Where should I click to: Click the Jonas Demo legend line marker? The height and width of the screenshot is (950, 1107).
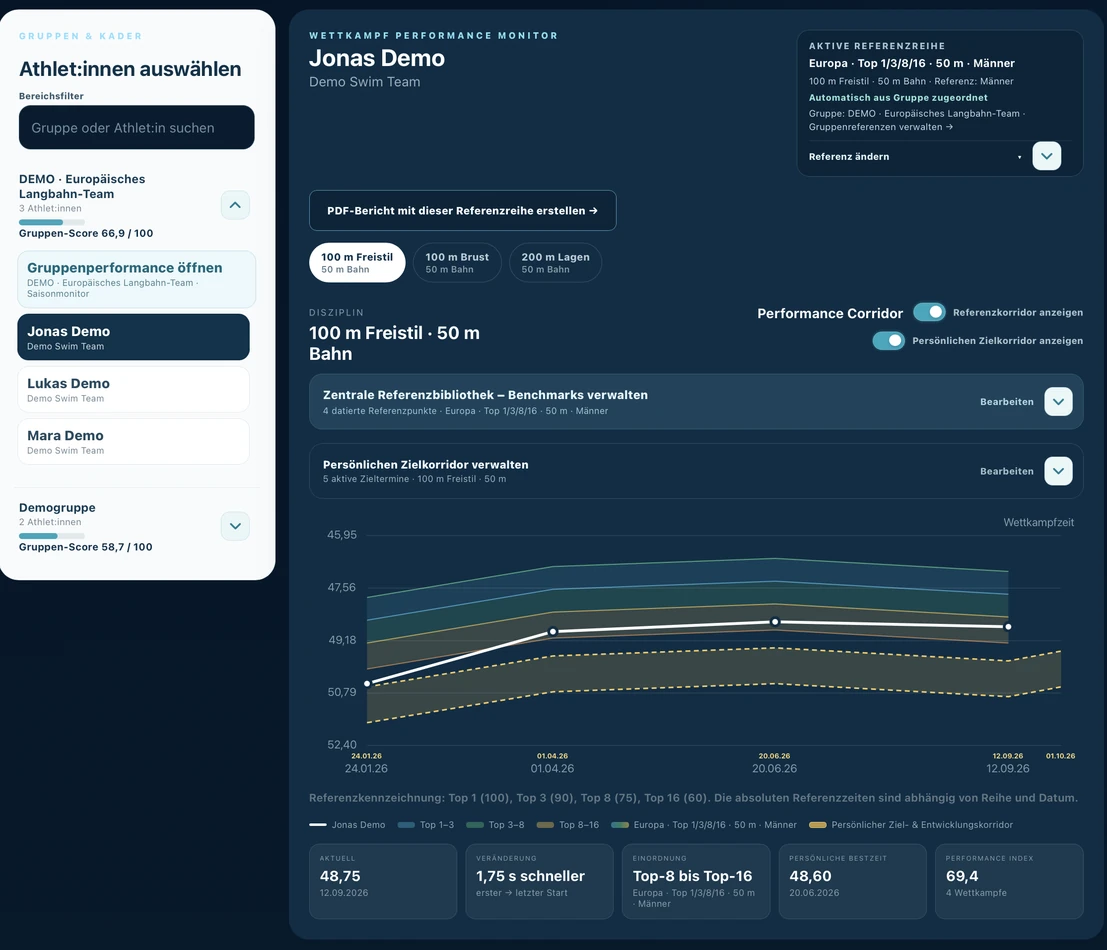coord(318,824)
